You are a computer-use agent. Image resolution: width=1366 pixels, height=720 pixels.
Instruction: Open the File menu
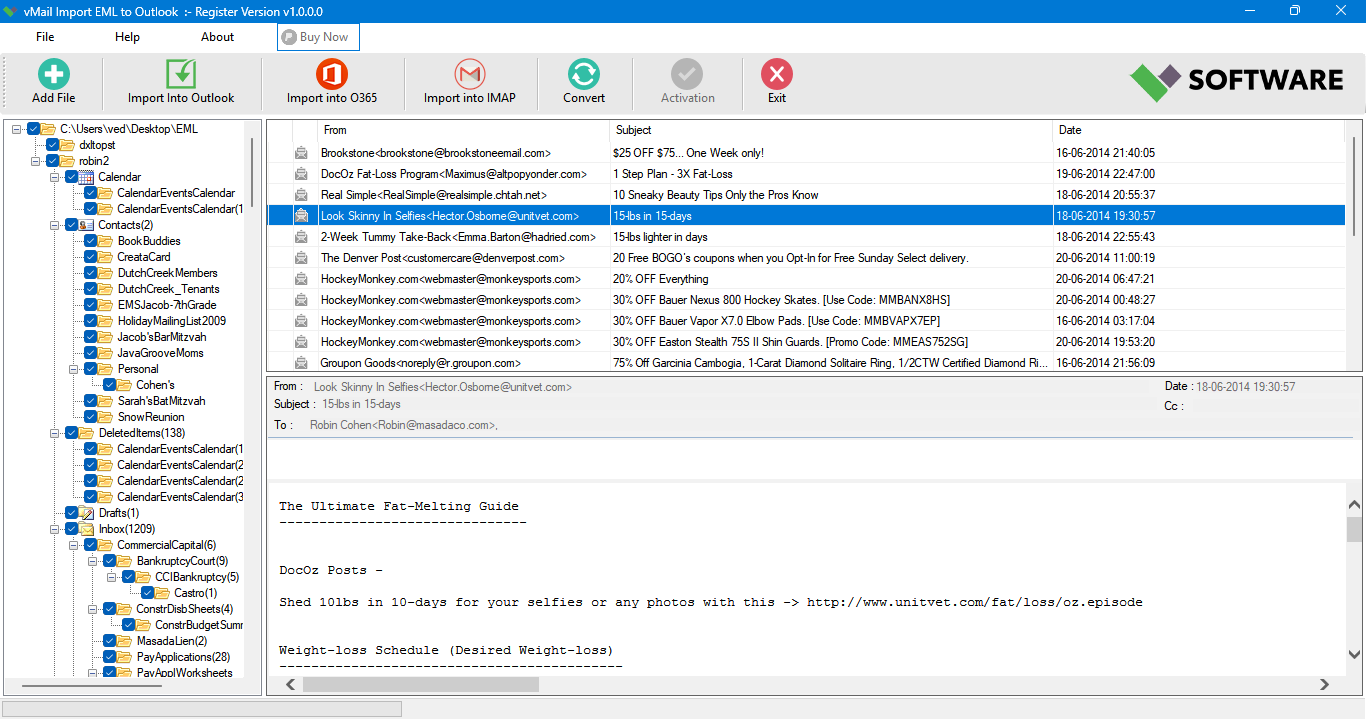45,37
